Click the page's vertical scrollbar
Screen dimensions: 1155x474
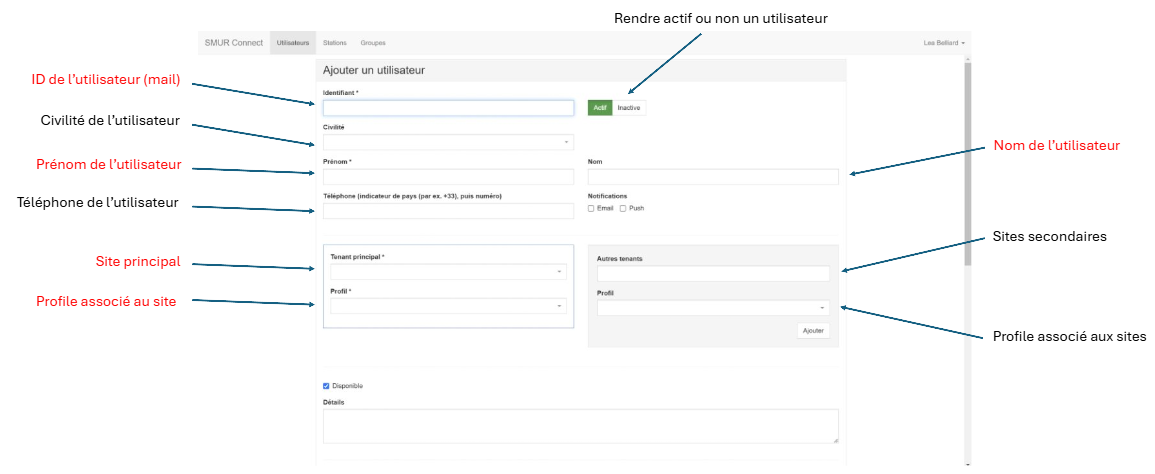point(968,164)
